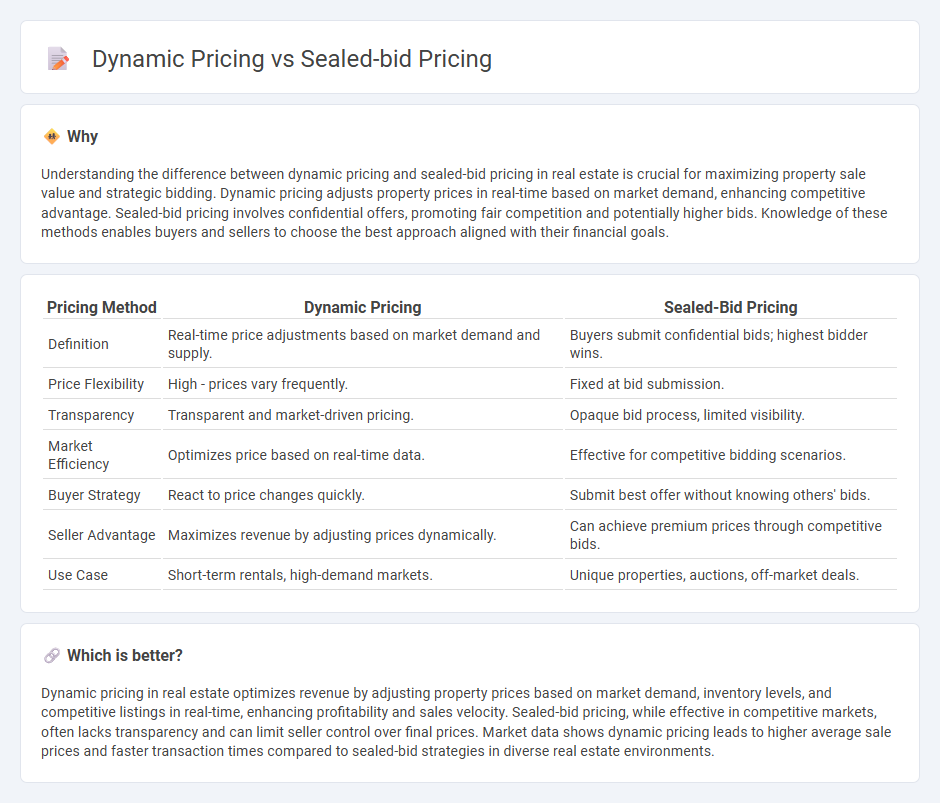The height and width of the screenshot is (803, 940).
Task: Click the orange diamond icon next to Why
Action: tap(52, 137)
